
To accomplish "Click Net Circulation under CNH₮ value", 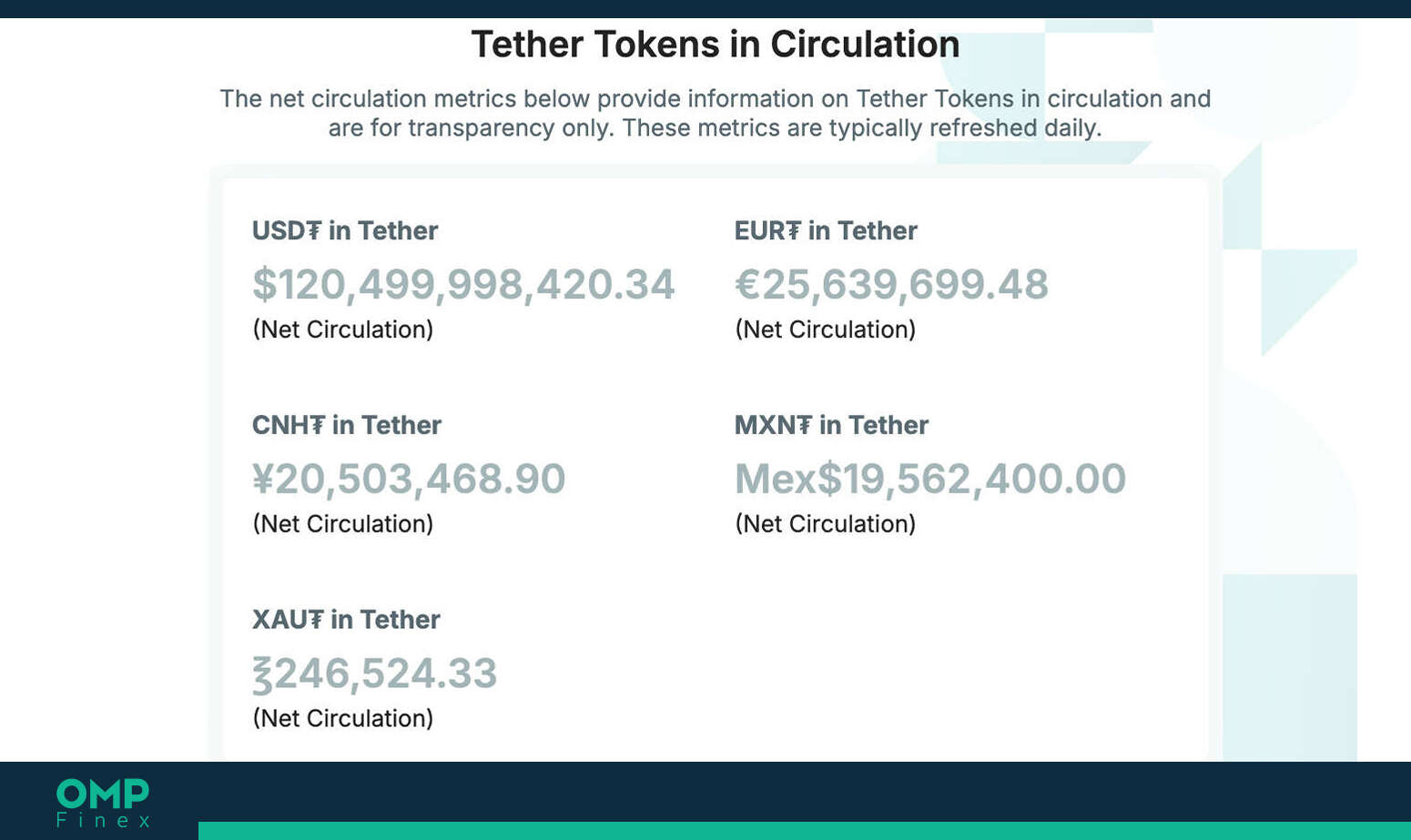I will tap(343, 524).
